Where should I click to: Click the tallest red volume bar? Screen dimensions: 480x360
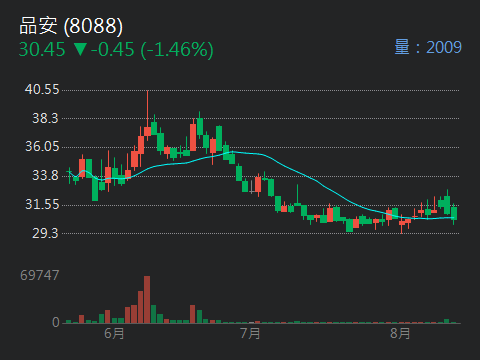147,299
